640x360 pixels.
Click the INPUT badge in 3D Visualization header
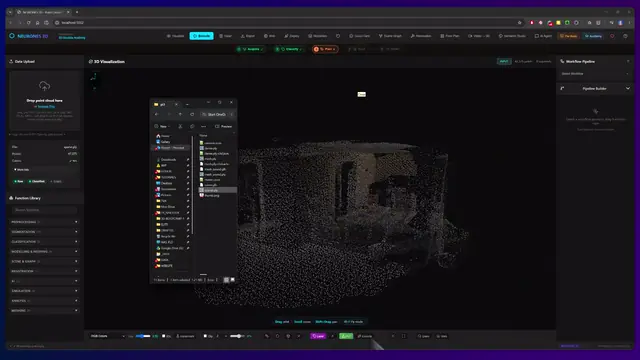504,61
